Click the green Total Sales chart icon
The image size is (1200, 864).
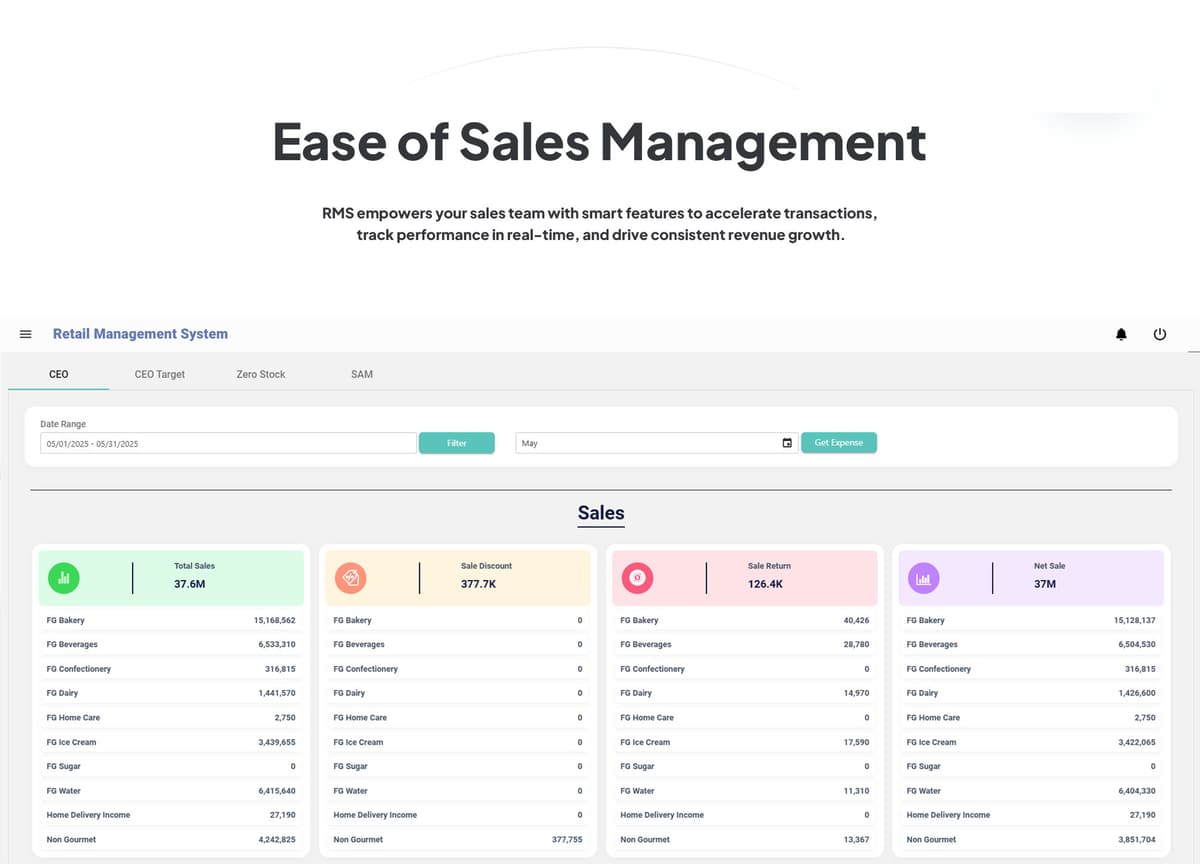pyautogui.click(x=64, y=577)
